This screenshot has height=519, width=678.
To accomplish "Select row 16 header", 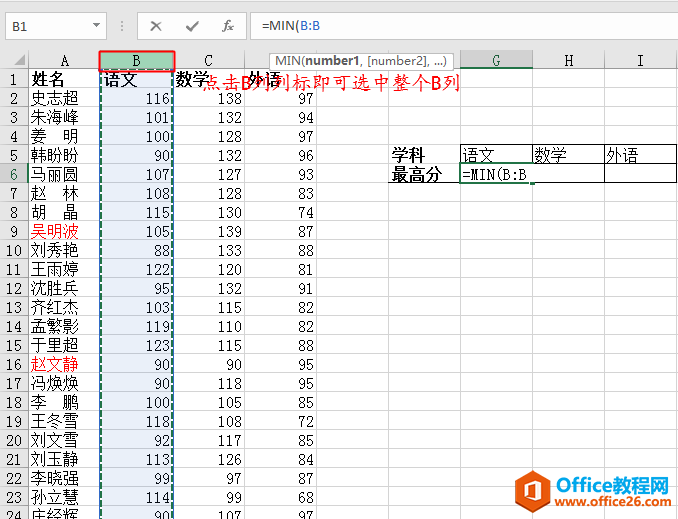I will coord(14,365).
